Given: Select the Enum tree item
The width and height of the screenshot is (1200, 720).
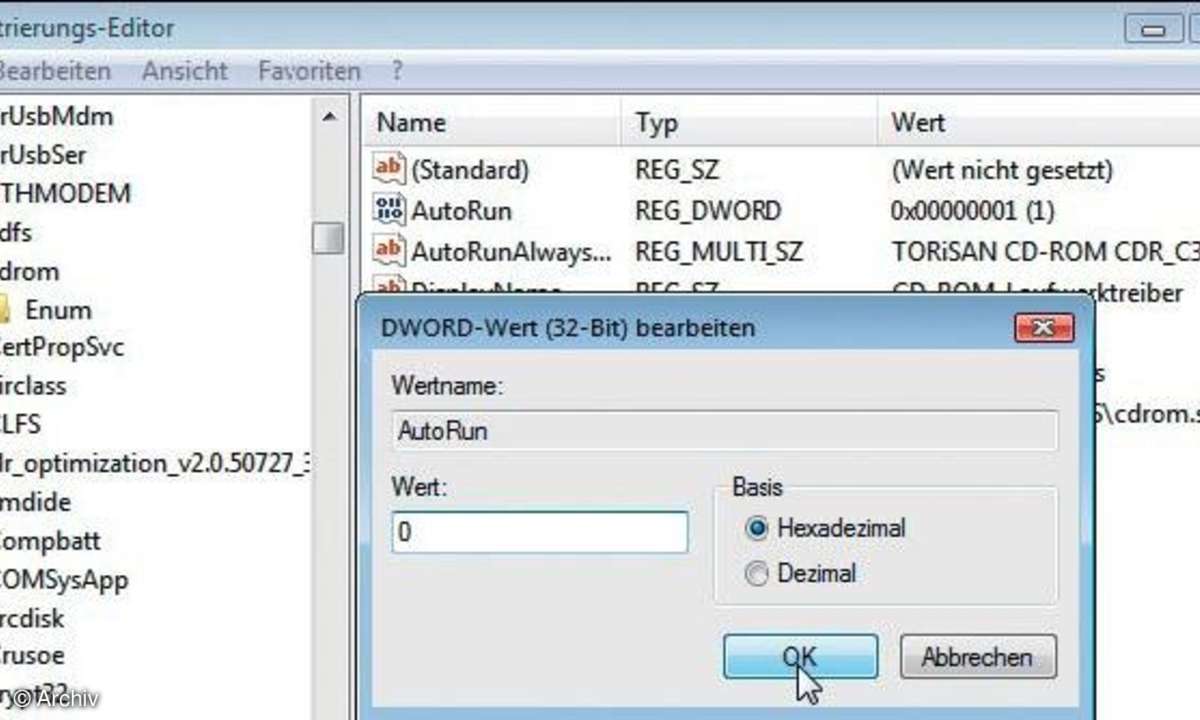Looking at the screenshot, I should point(58,310).
